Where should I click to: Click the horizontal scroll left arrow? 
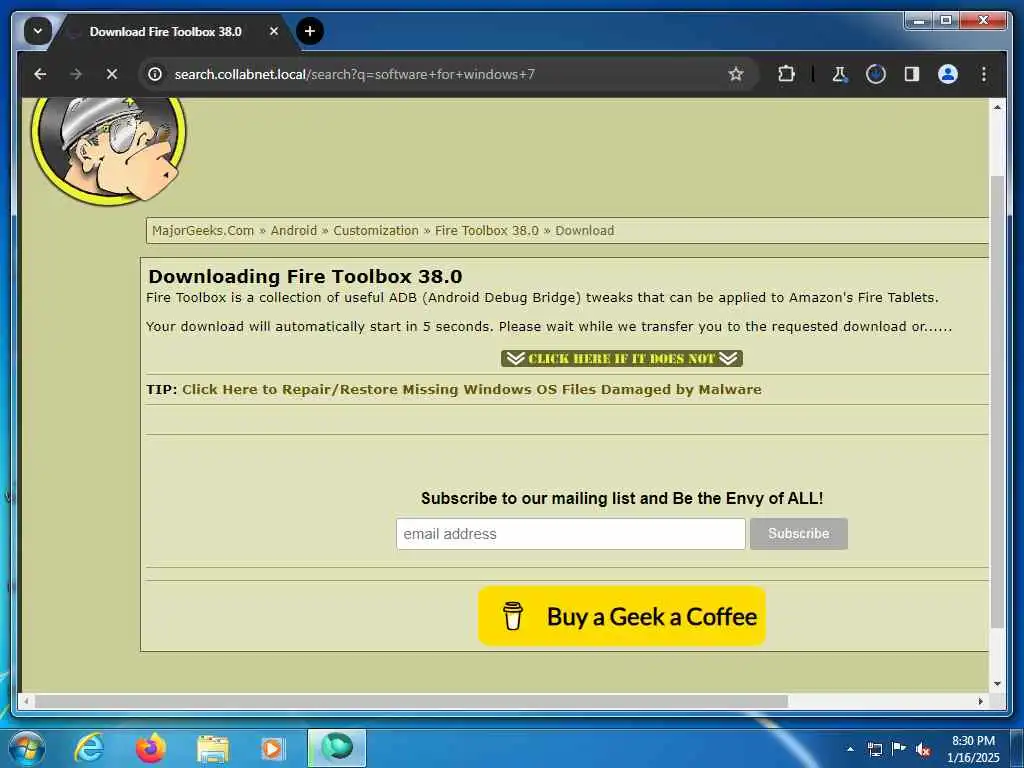coord(26,701)
